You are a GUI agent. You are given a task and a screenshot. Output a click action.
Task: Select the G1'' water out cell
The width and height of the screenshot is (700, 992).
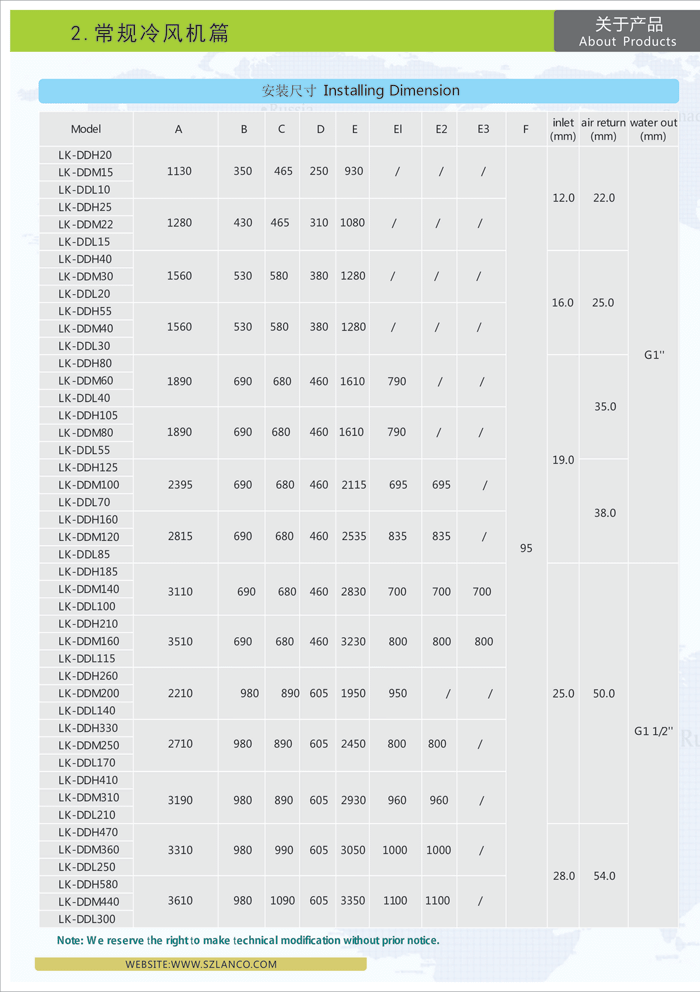[654, 355]
